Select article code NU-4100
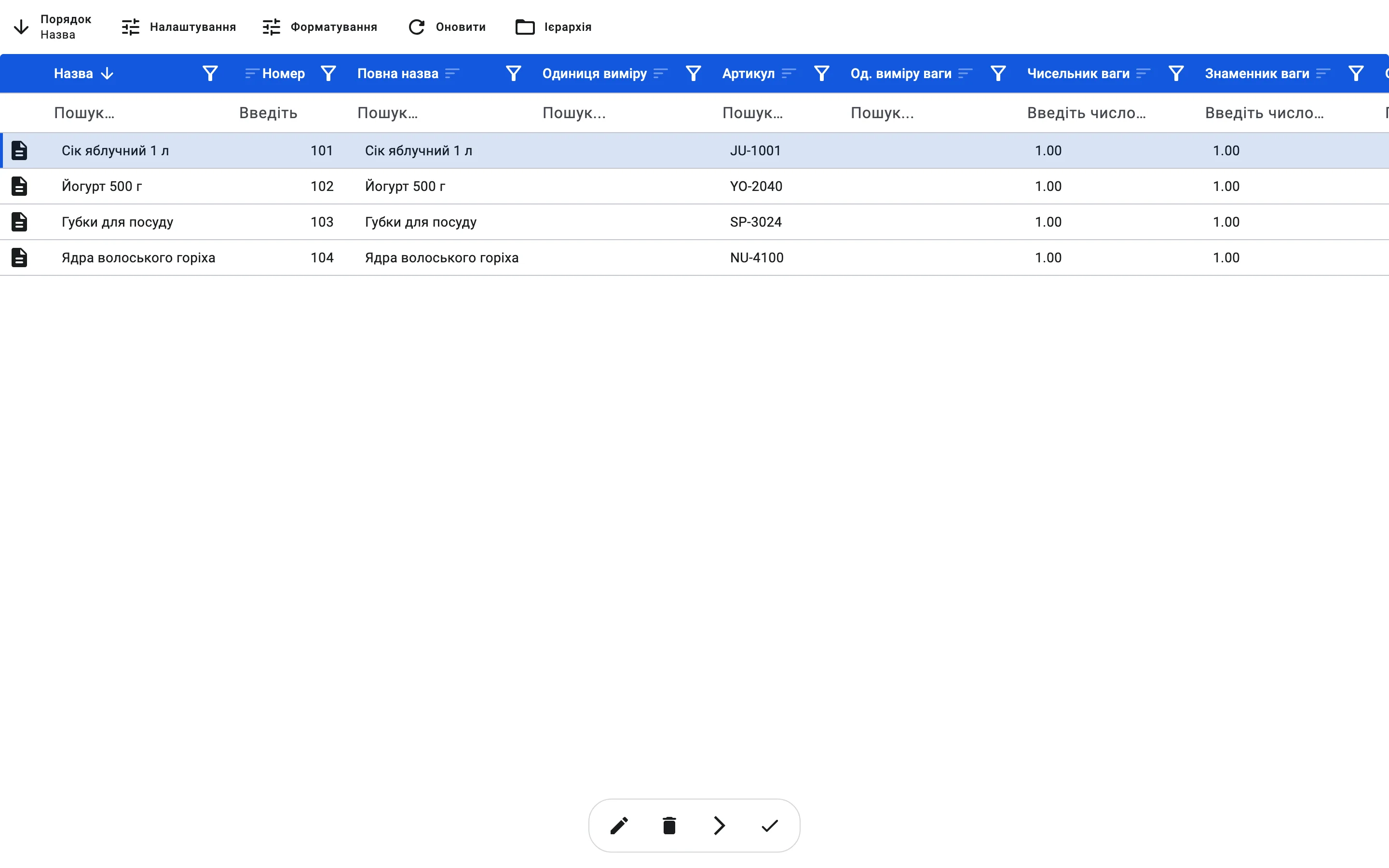Viewport: 1389px width, 868px height. click(757, 257)
